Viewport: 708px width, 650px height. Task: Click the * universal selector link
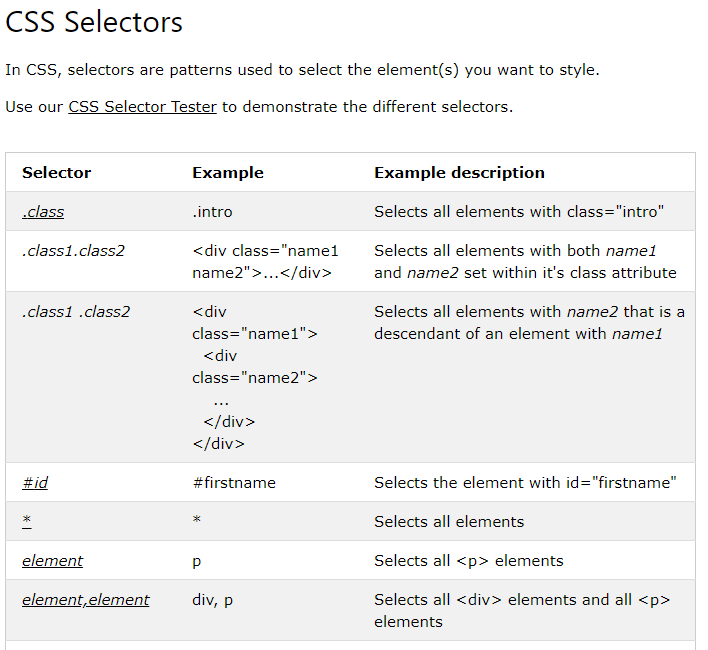click(27, 522)
